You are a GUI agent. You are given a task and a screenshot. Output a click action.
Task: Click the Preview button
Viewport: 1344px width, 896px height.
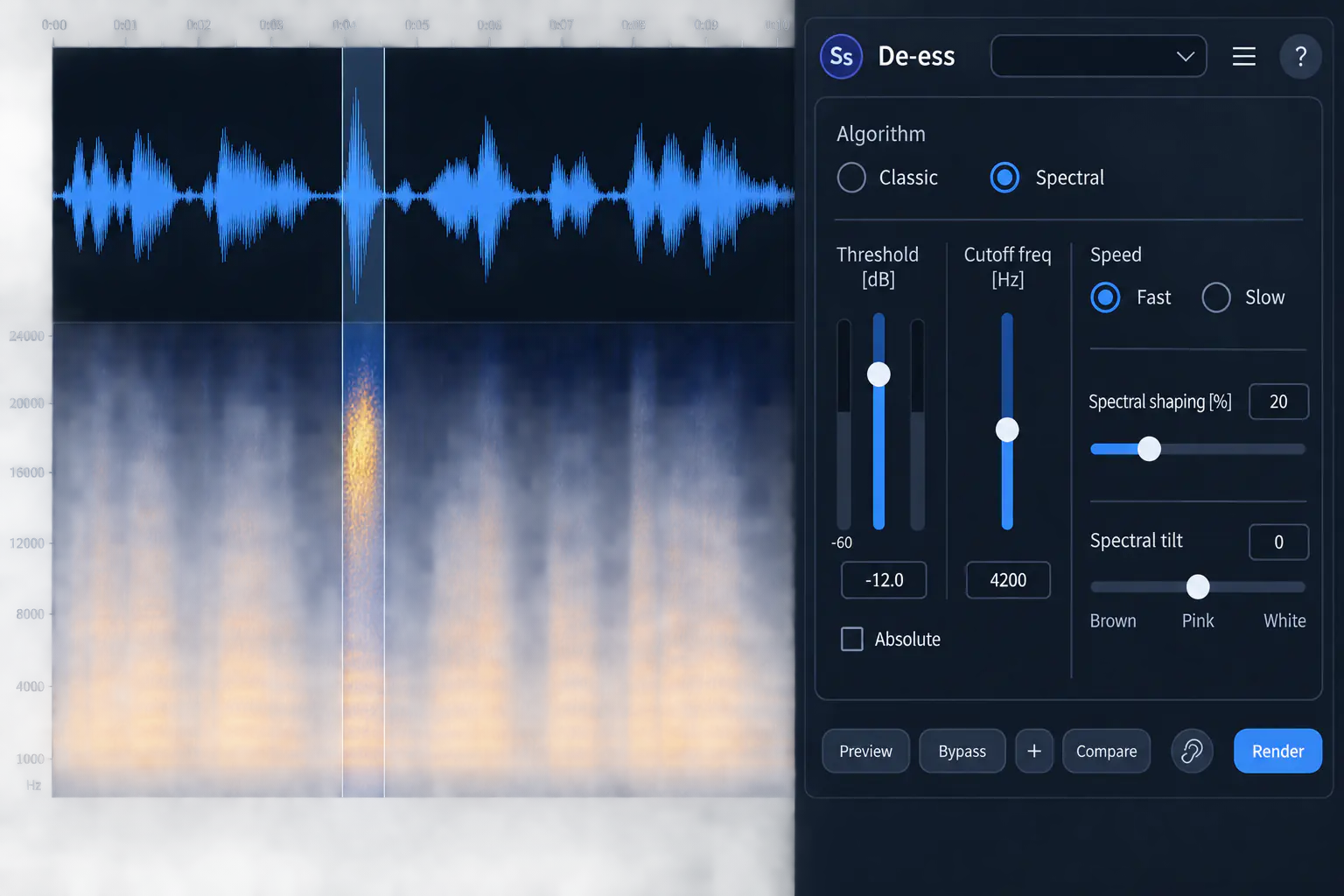click(865, 751)
